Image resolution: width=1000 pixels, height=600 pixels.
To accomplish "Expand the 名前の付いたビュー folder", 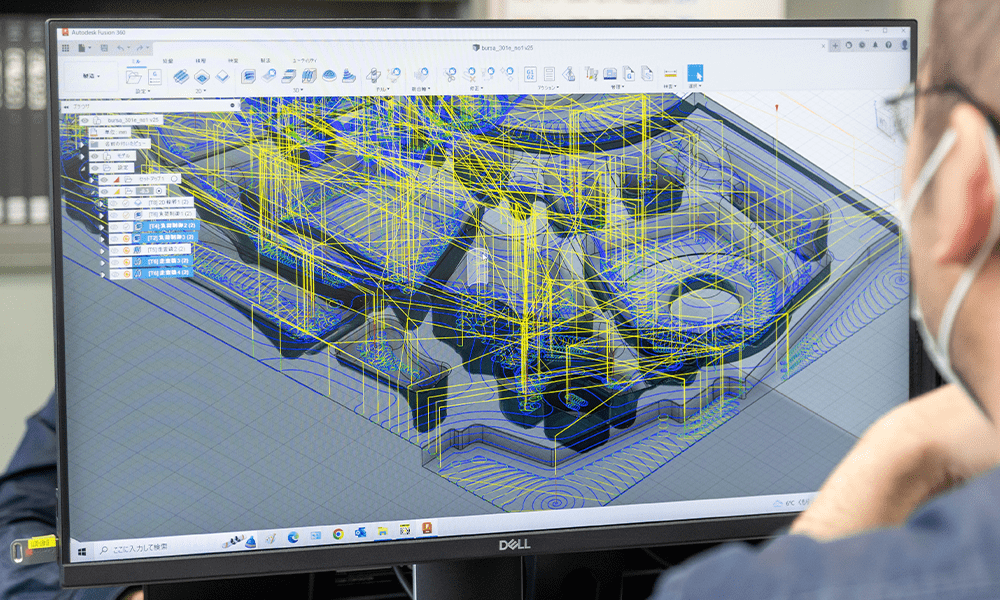I will (82, 145).
